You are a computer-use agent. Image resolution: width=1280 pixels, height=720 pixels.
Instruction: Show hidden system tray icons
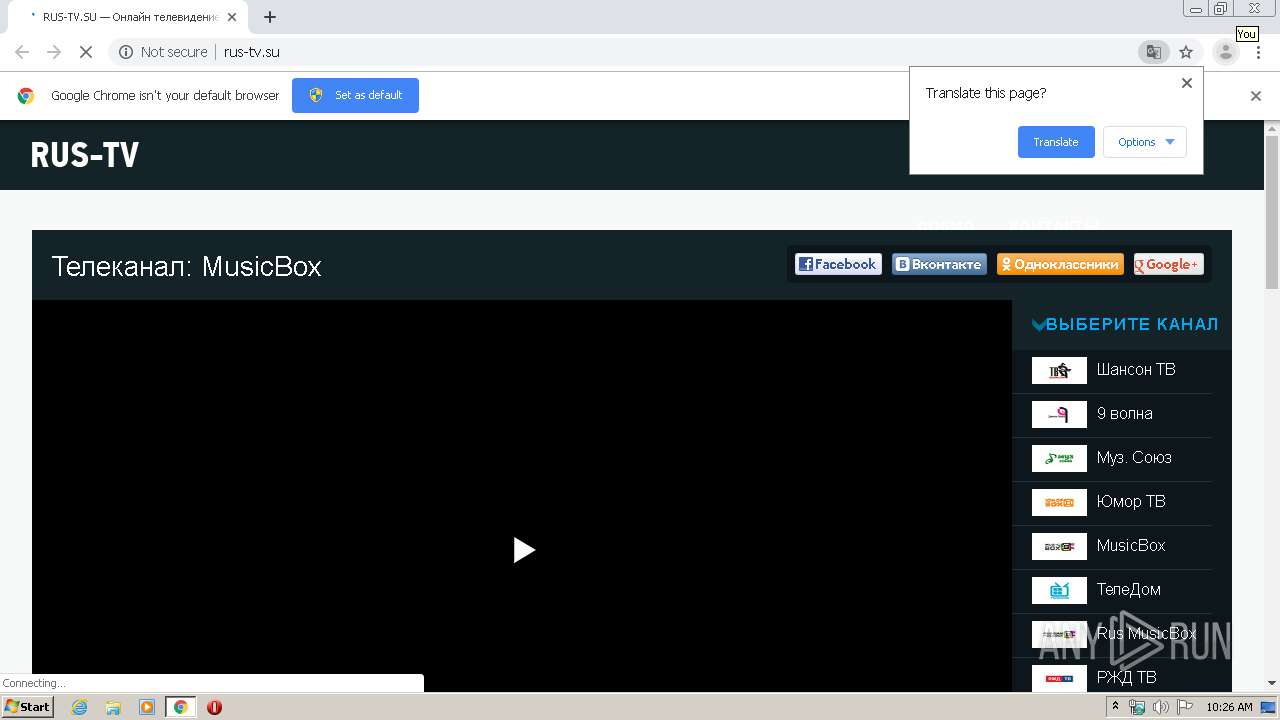click(x=1117, y=707)
